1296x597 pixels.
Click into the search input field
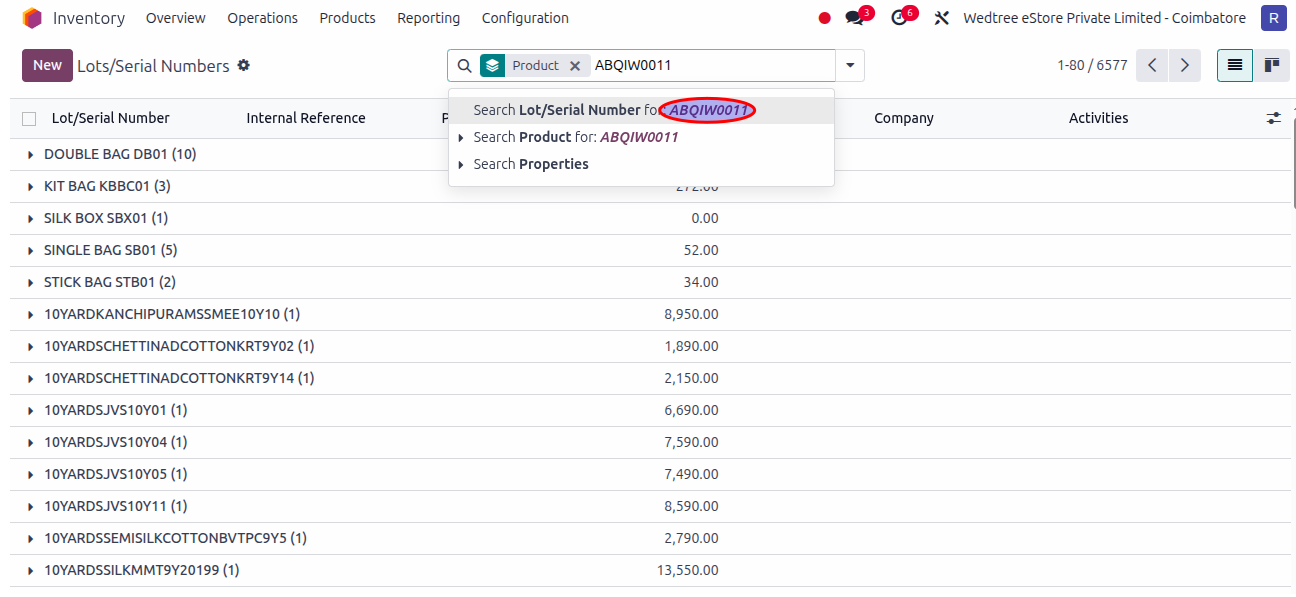click(710, 66)
